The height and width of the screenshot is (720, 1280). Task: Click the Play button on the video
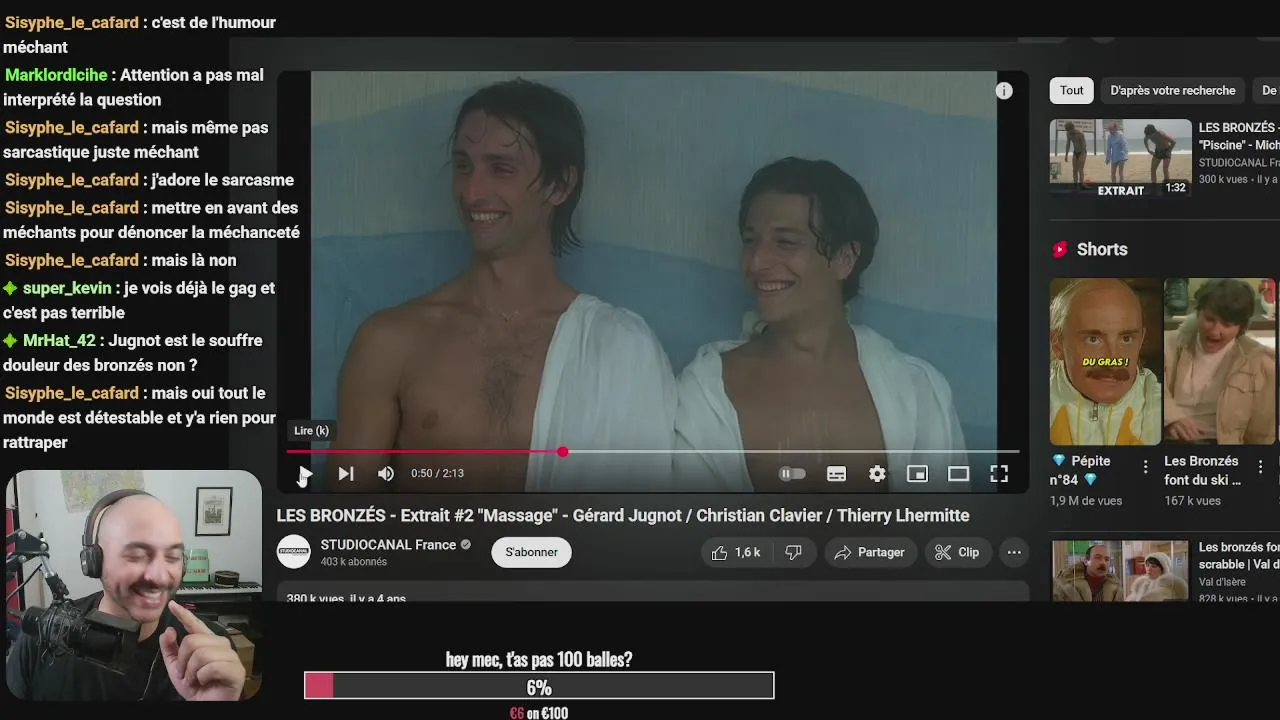(305, 474)
